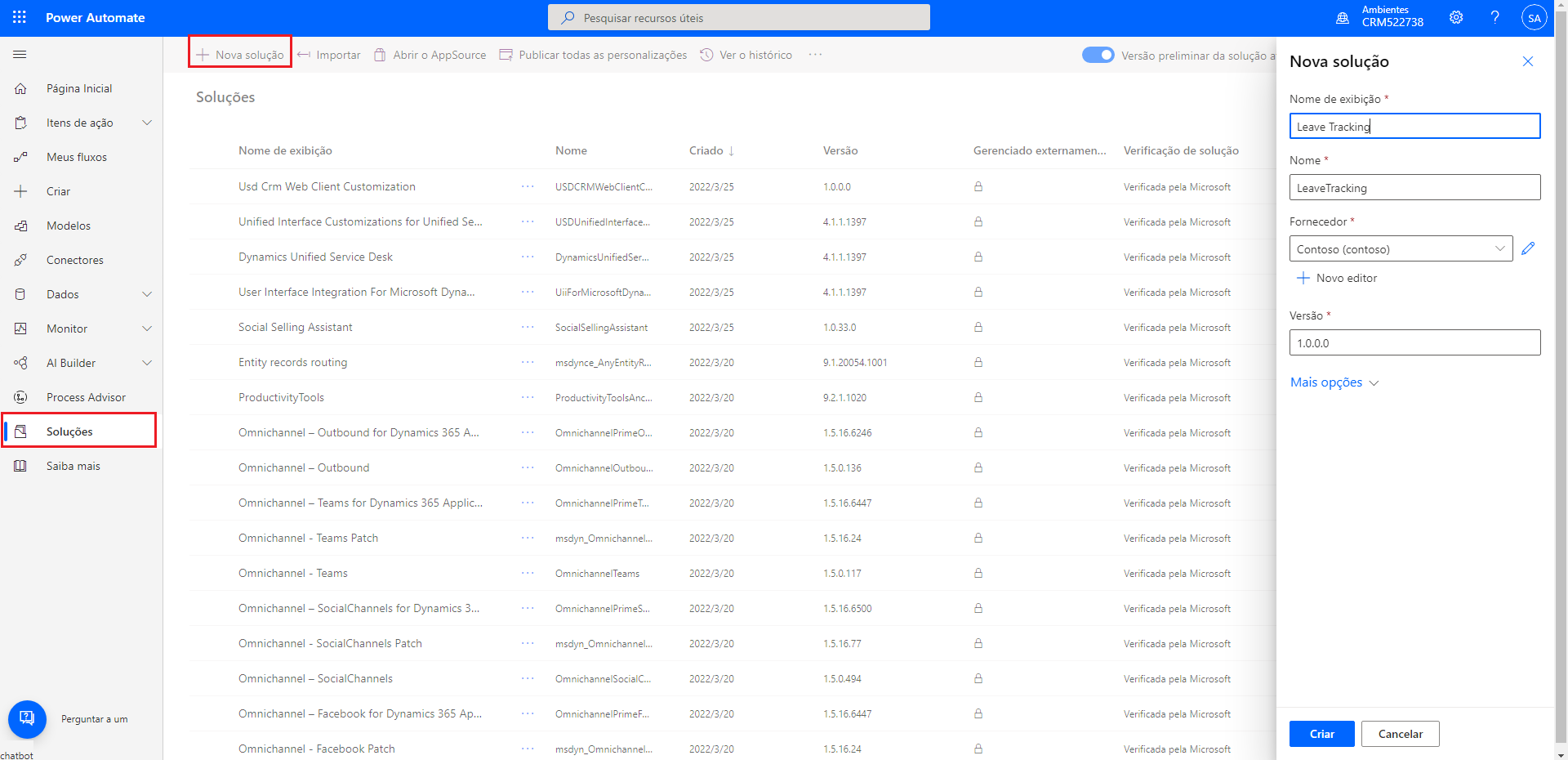Collapse the left navigation hamburger menu

[x=20, y=55]
